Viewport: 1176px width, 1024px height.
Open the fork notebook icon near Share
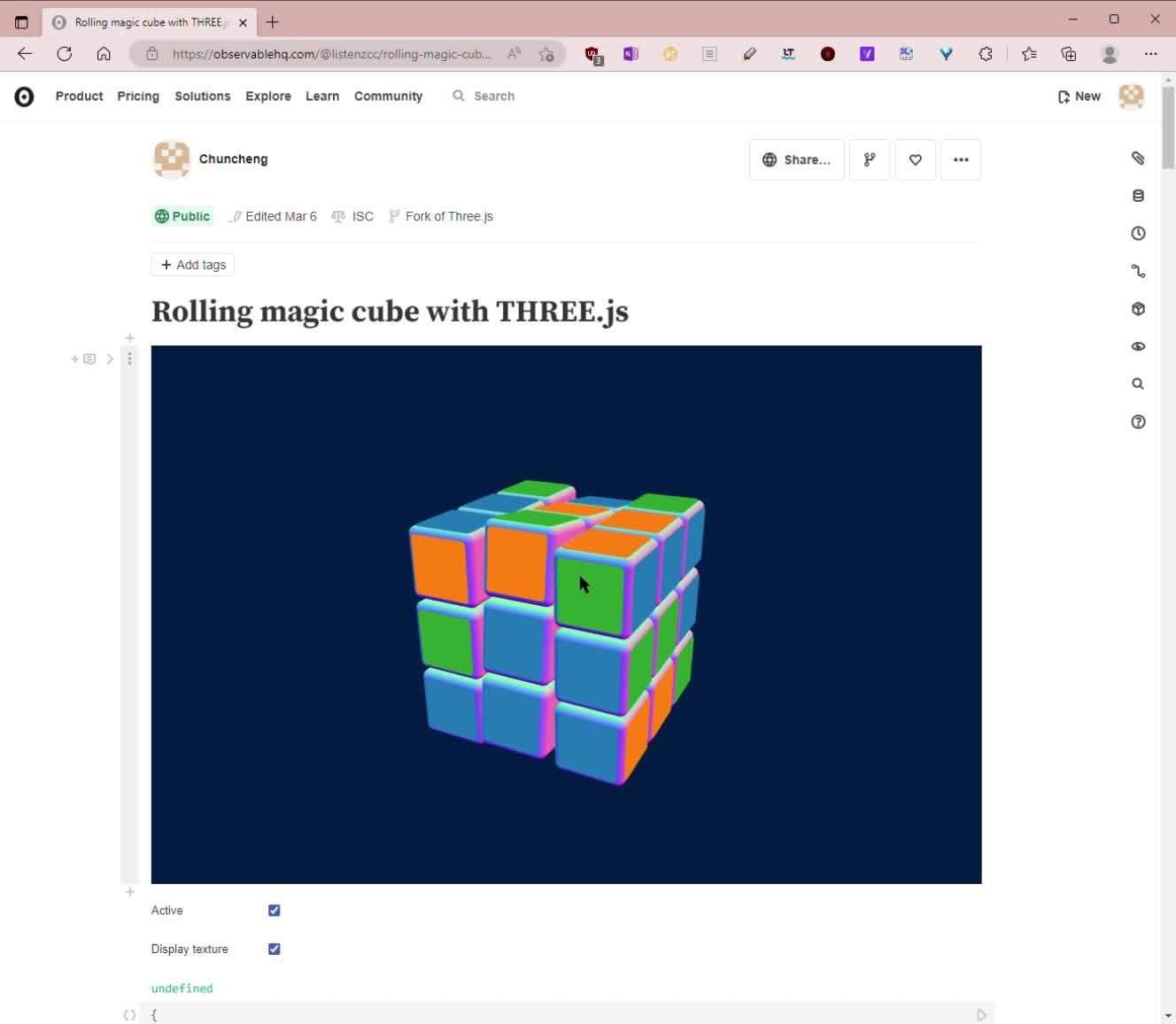[869, 159]
